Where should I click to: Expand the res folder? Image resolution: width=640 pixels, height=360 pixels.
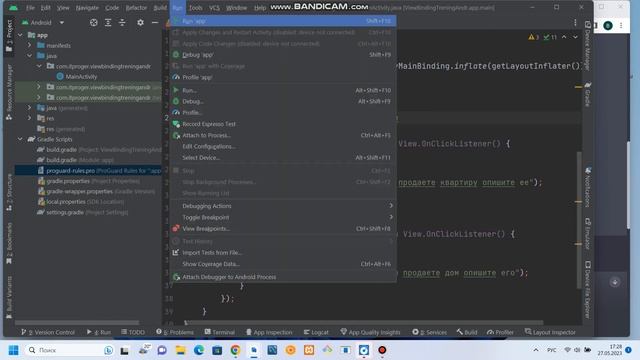pos(29,118)
